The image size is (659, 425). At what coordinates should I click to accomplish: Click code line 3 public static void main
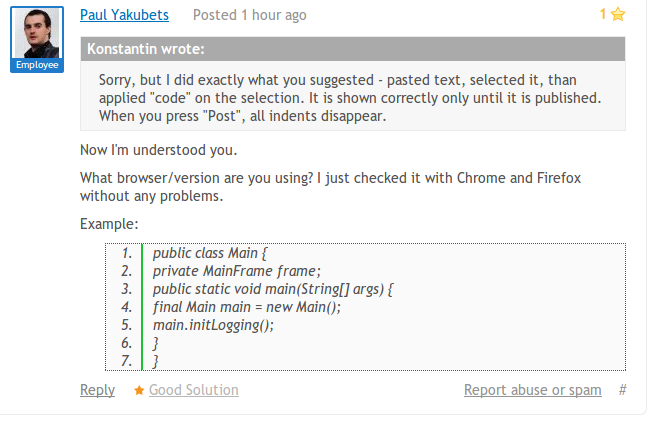click(x=273, y=289)
